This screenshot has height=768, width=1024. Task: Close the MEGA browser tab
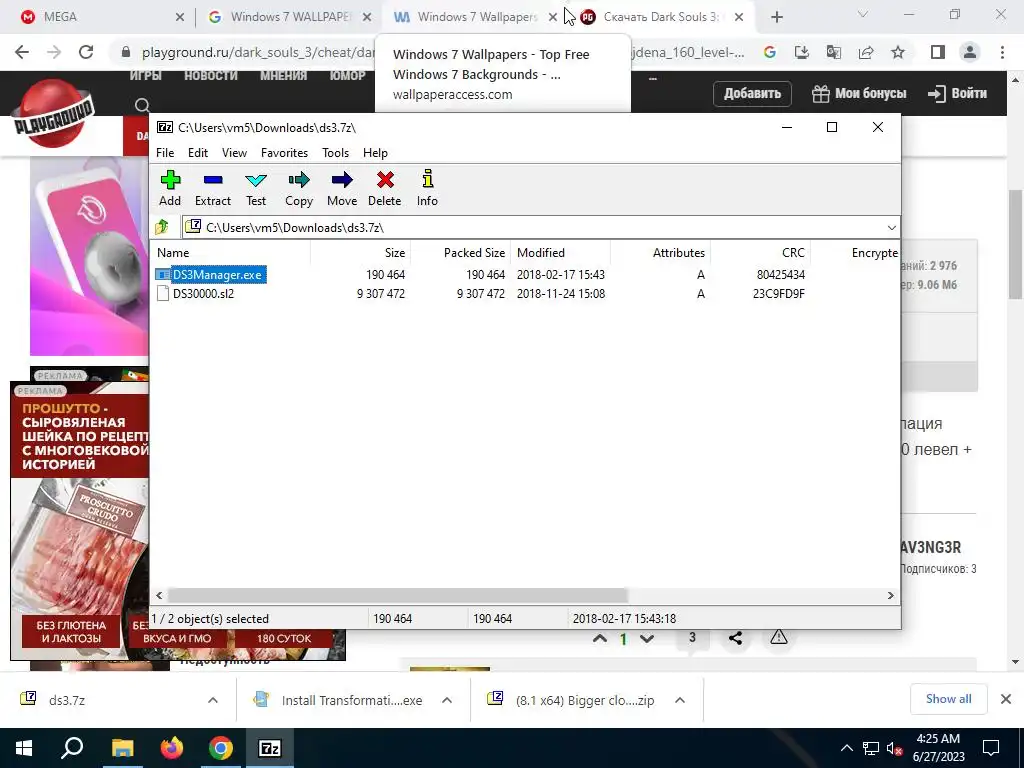(x=180, y=18)
